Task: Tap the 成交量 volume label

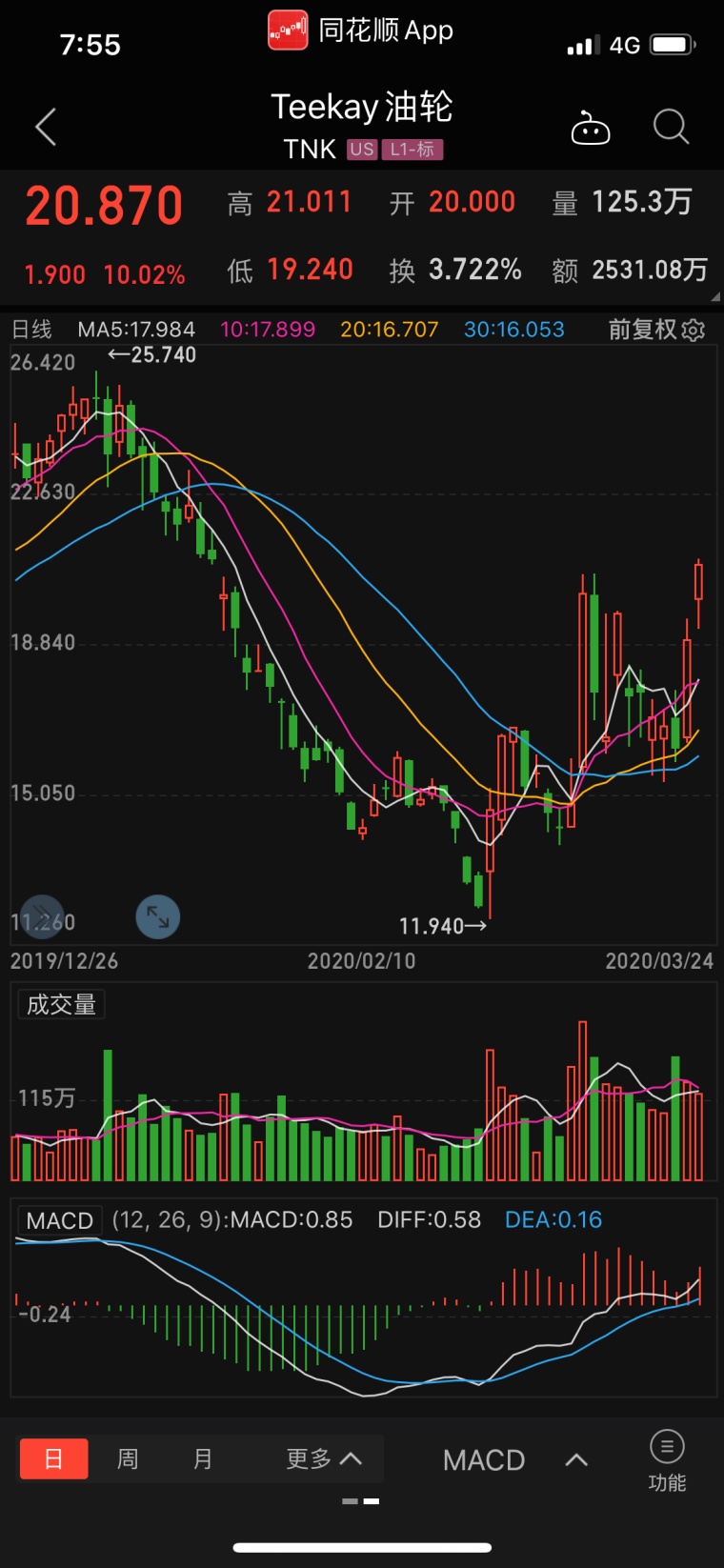Action: (x=61, y=1004)
